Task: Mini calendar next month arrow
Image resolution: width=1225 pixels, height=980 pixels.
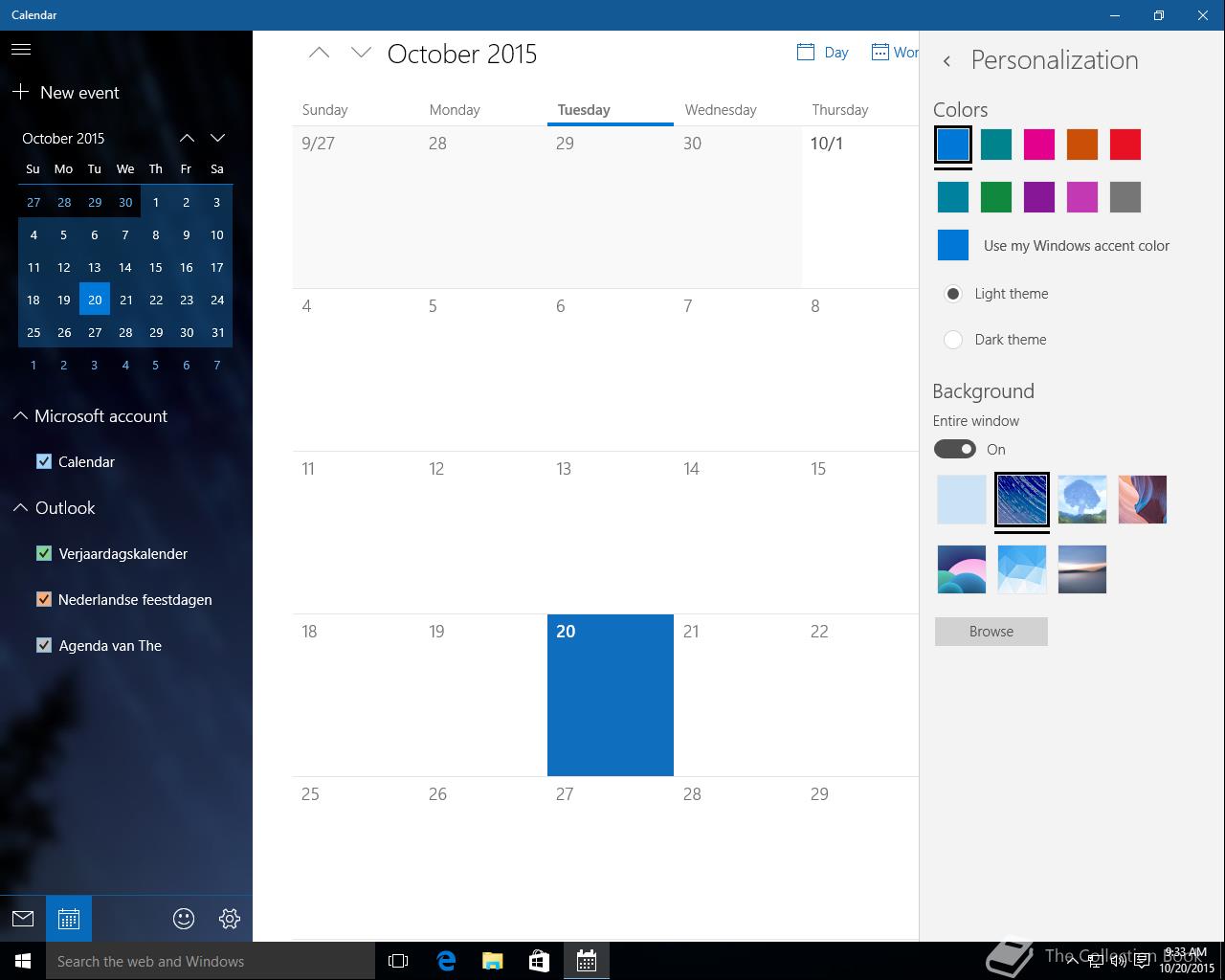Action: pos(217,138)
